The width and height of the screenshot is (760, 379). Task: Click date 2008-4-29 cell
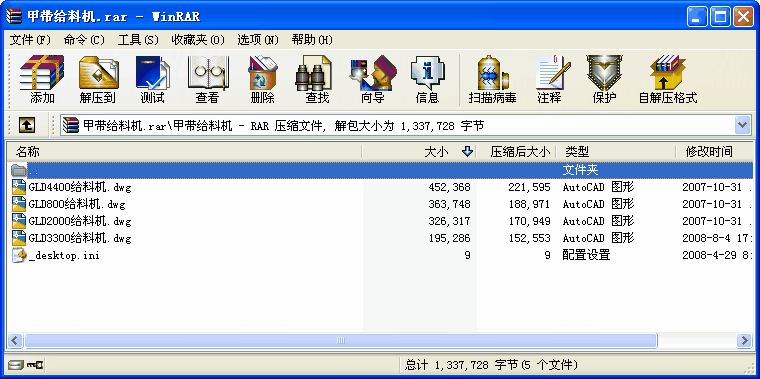(x=717, y=255)
